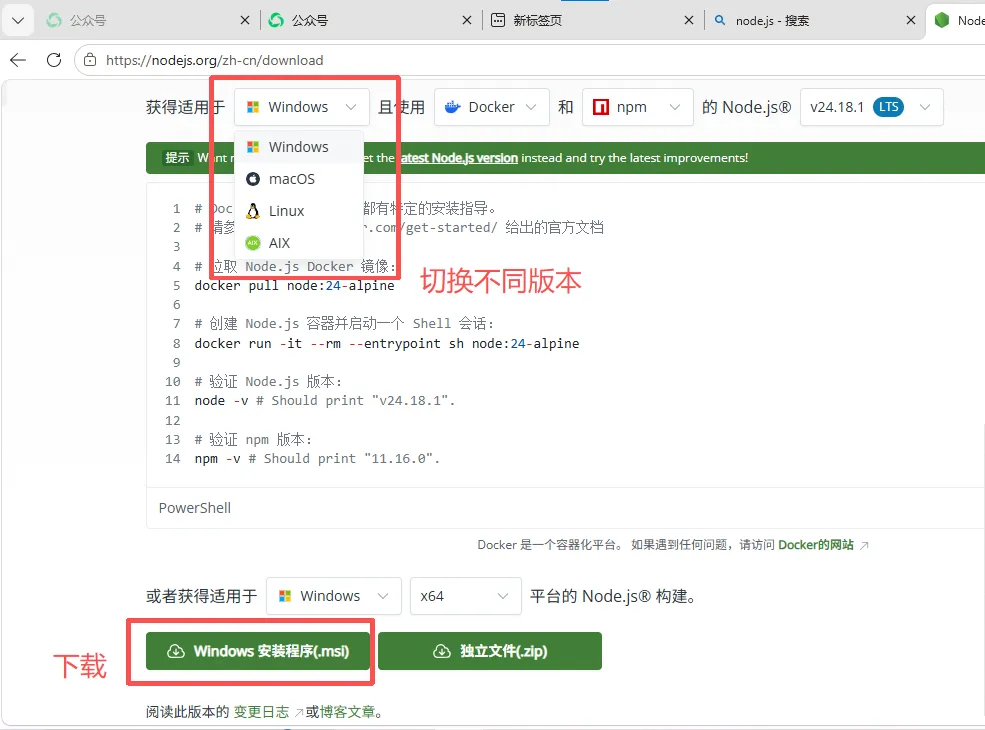Click the node -v command line
Viewport: 985px width, 730px height.
[x=324, y=401]
